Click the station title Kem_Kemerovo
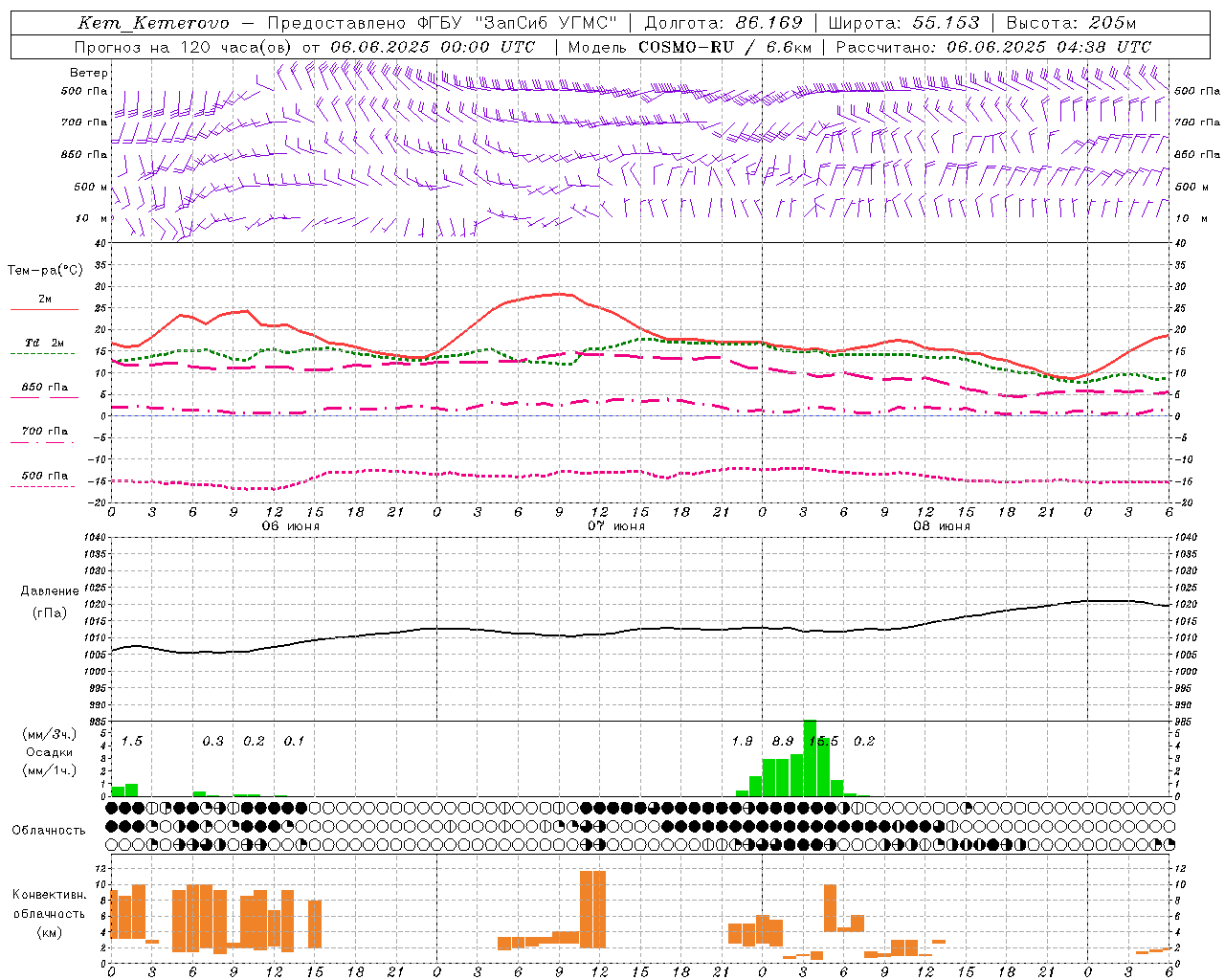 pos(153,23)
